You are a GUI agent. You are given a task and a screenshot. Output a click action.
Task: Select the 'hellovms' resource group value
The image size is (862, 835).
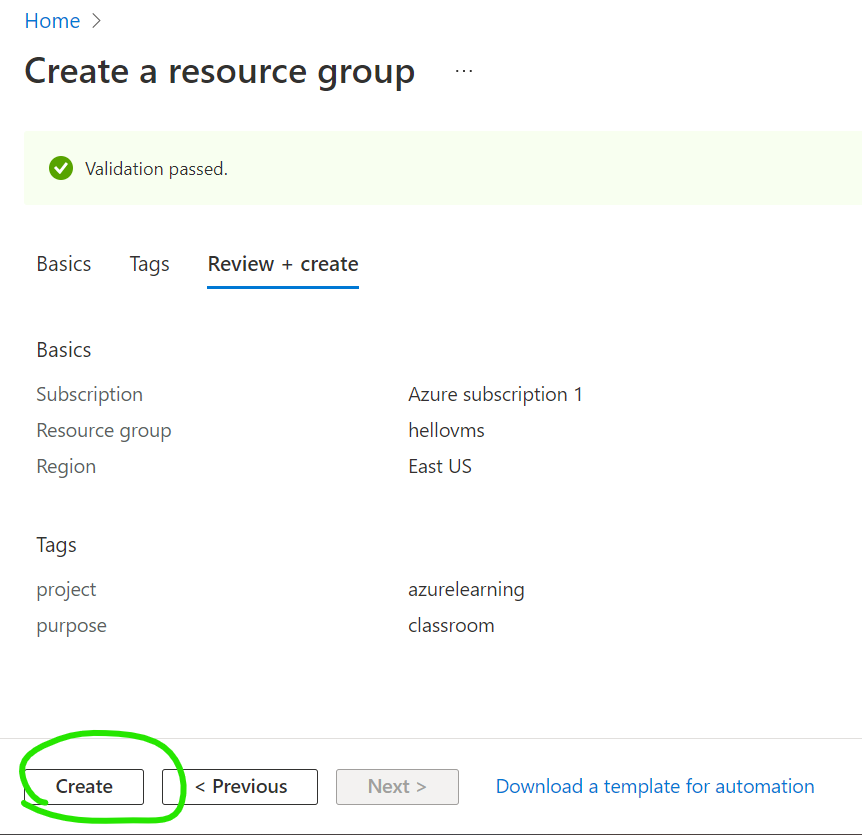point(446,430)
